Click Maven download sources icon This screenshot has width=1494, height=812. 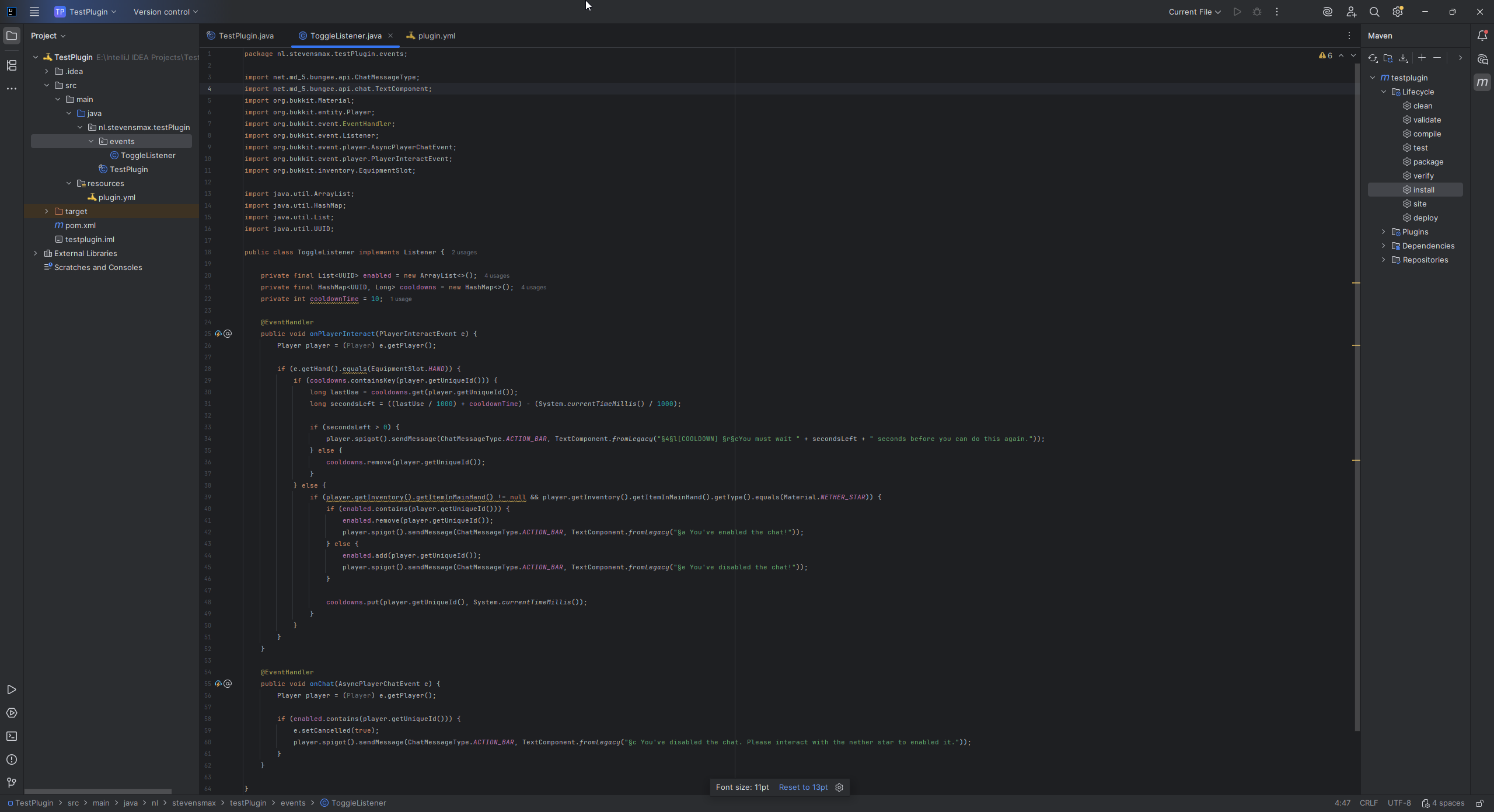tap(1404, 58)
